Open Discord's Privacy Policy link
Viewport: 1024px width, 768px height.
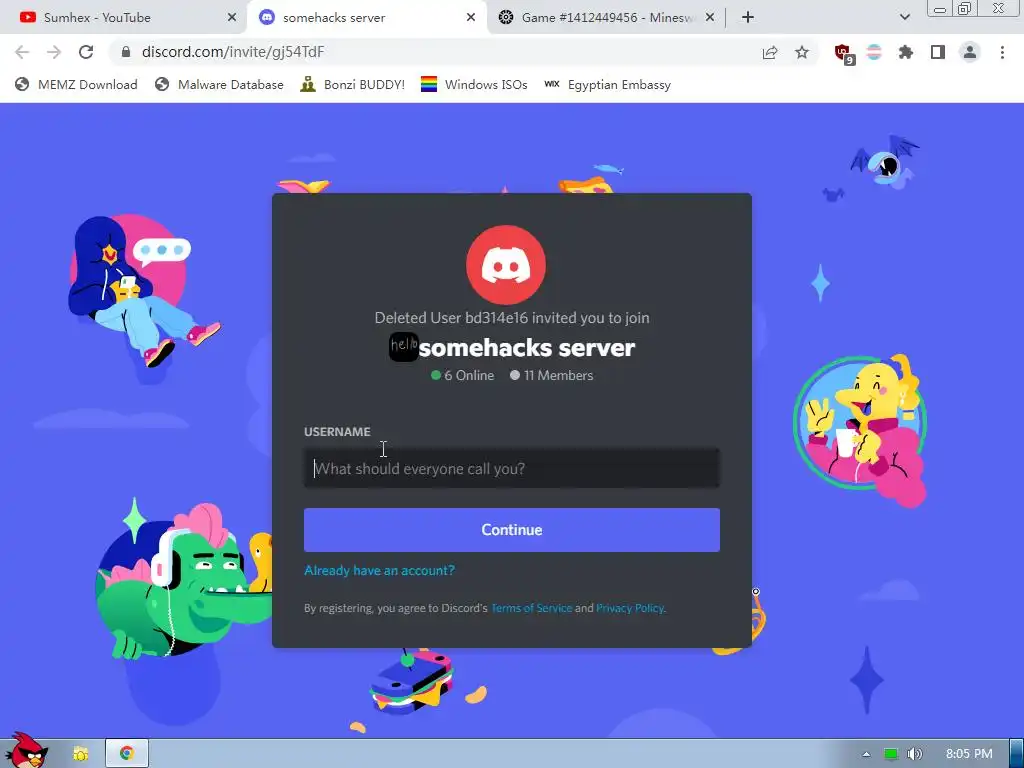tap(630, 608)
